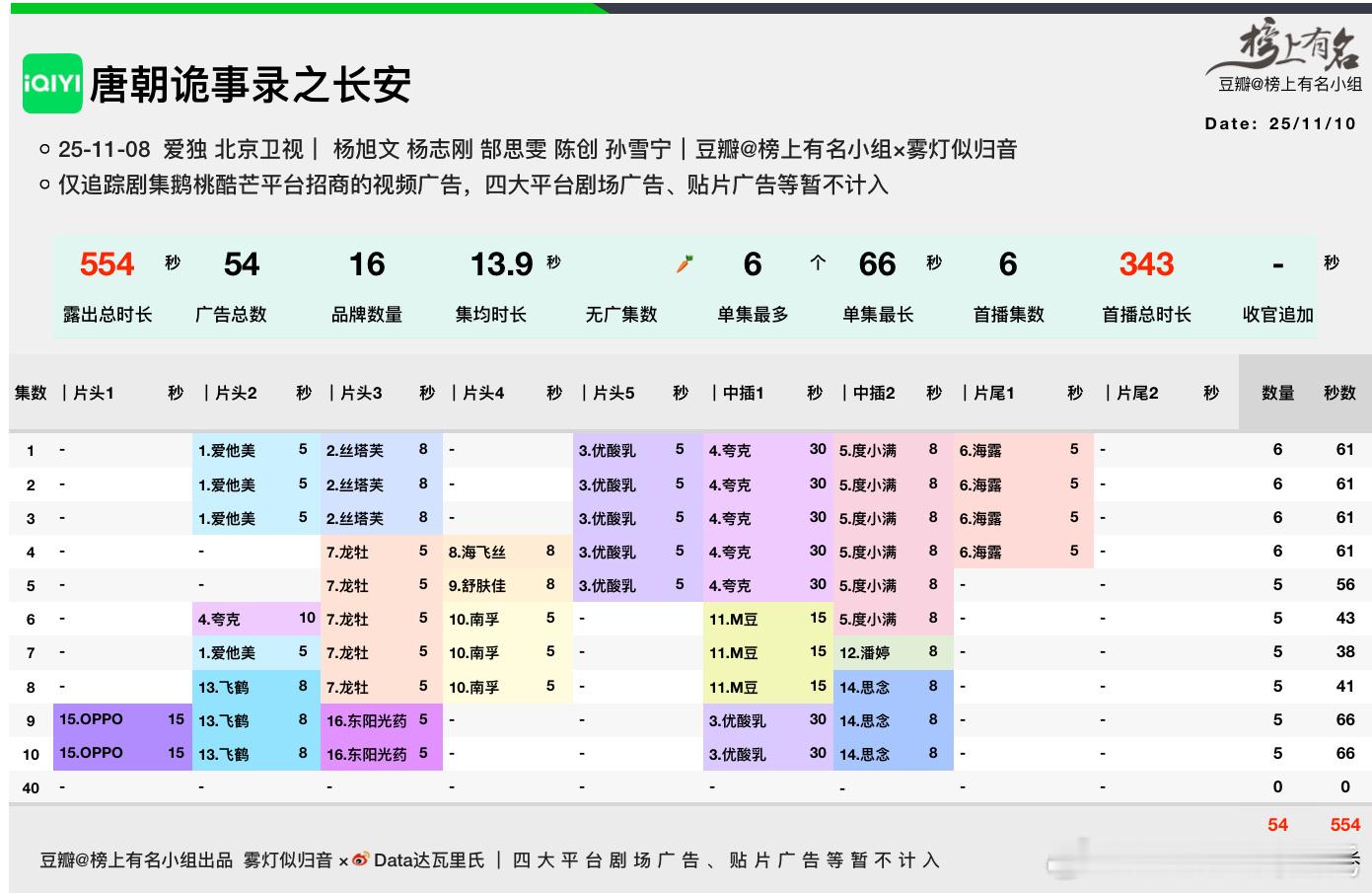This screenshot has height=893, width=1372.
Task: Click 16.东阳光药 in the episode 9 row
Action: 367,721
